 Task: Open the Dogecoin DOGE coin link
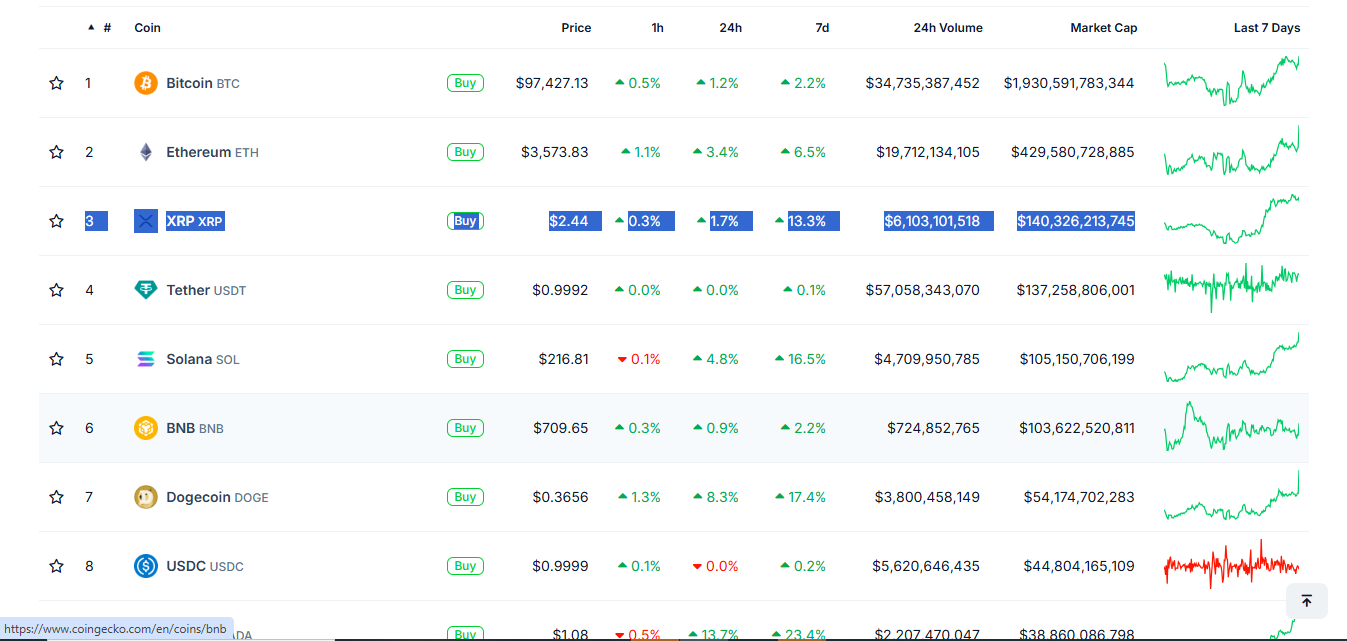pyautogui.click(x=217, y=497)
